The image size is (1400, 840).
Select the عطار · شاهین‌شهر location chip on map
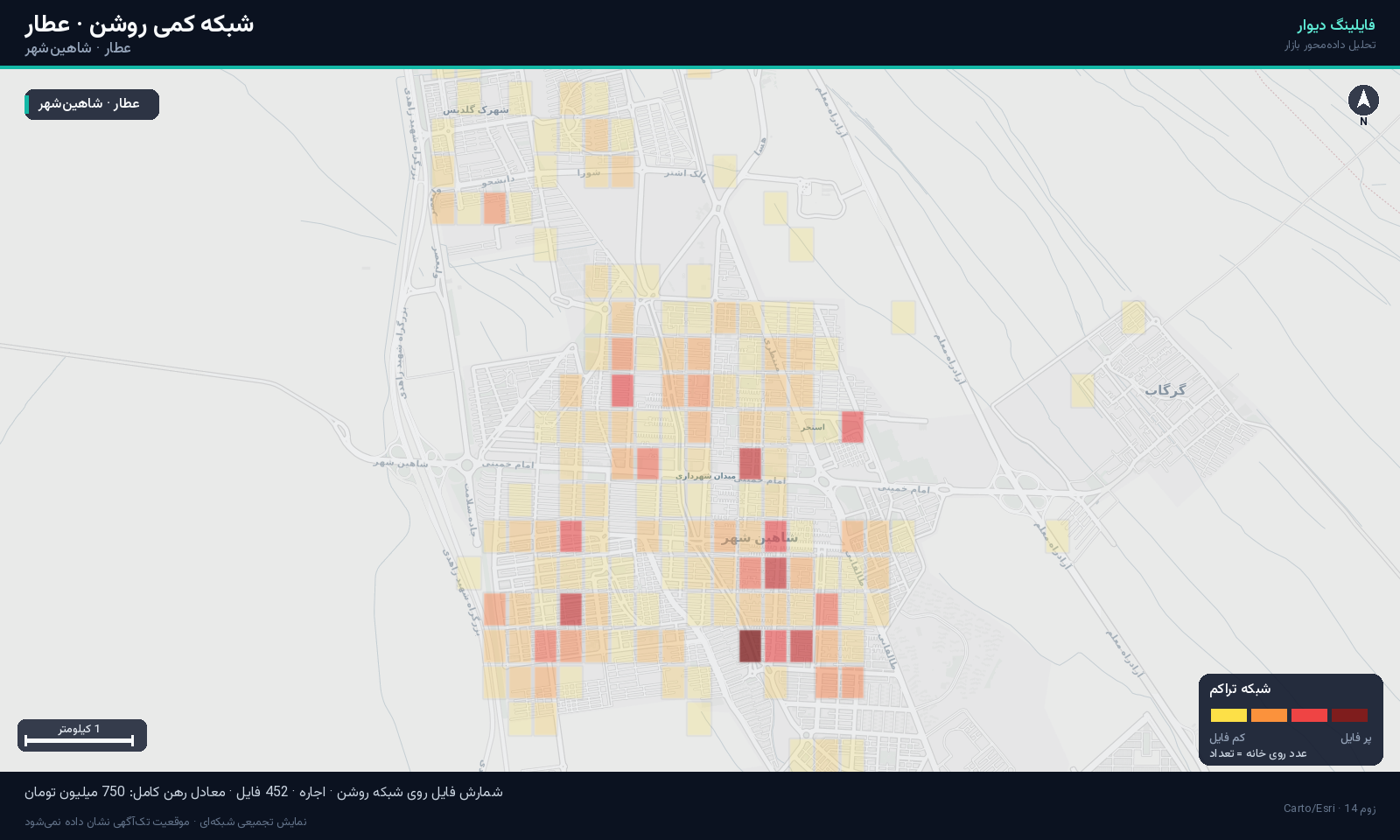(92, 104)
